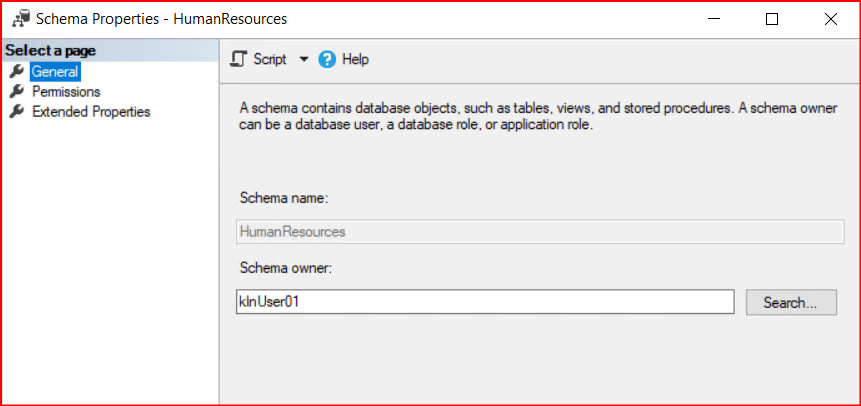Click the Script scroll icon in toolbar
861x406 pixels.
click(x=238, y=60)
